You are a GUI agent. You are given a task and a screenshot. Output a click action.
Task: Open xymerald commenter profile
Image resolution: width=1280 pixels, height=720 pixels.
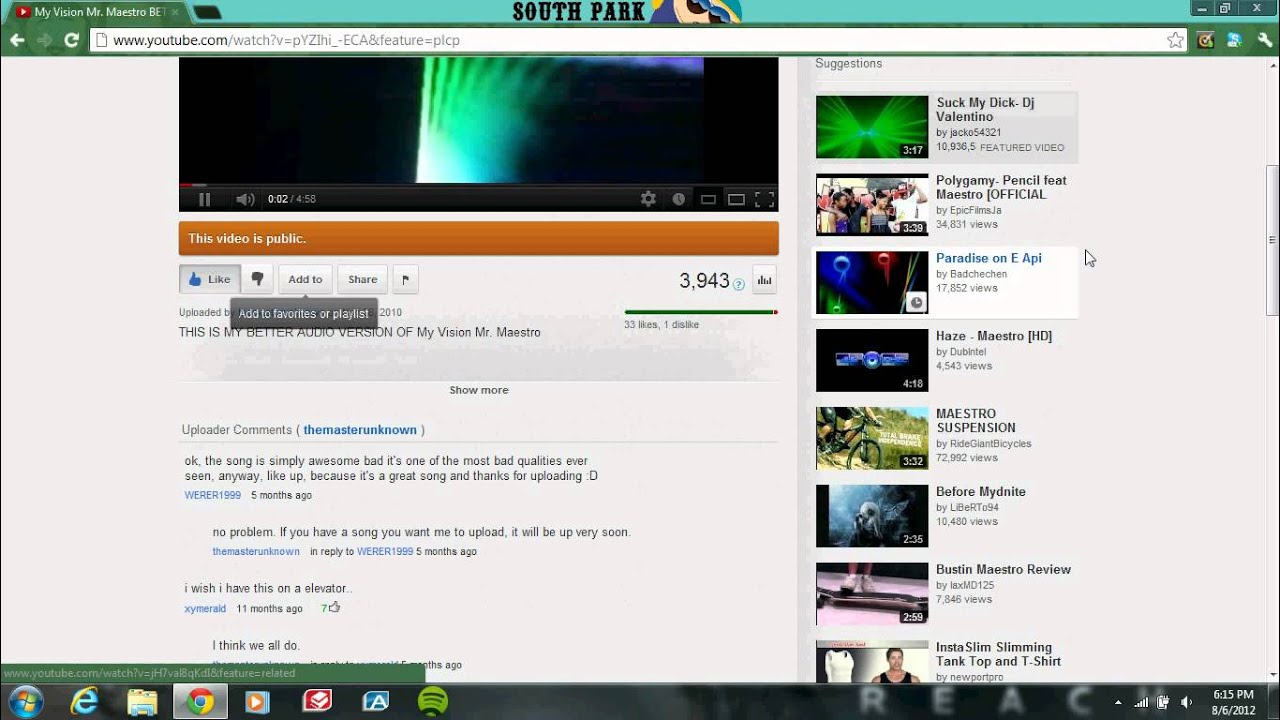(x=205, y=608)
